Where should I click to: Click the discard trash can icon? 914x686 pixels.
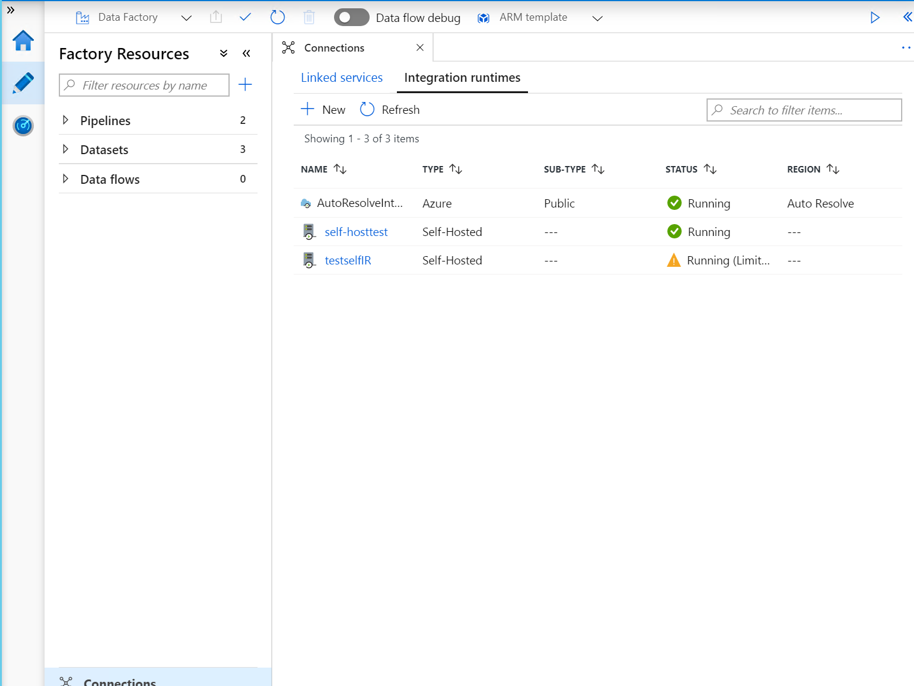point(309,17)
